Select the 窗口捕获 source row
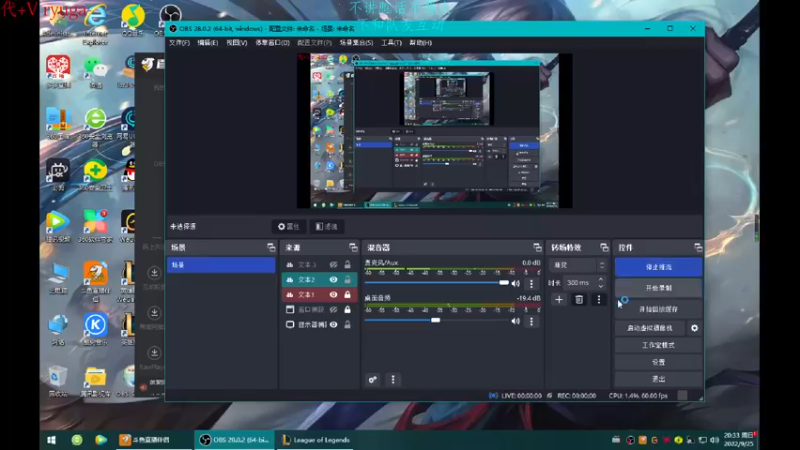800x450 pixels. pyautogui.click(x=319, y=309)
